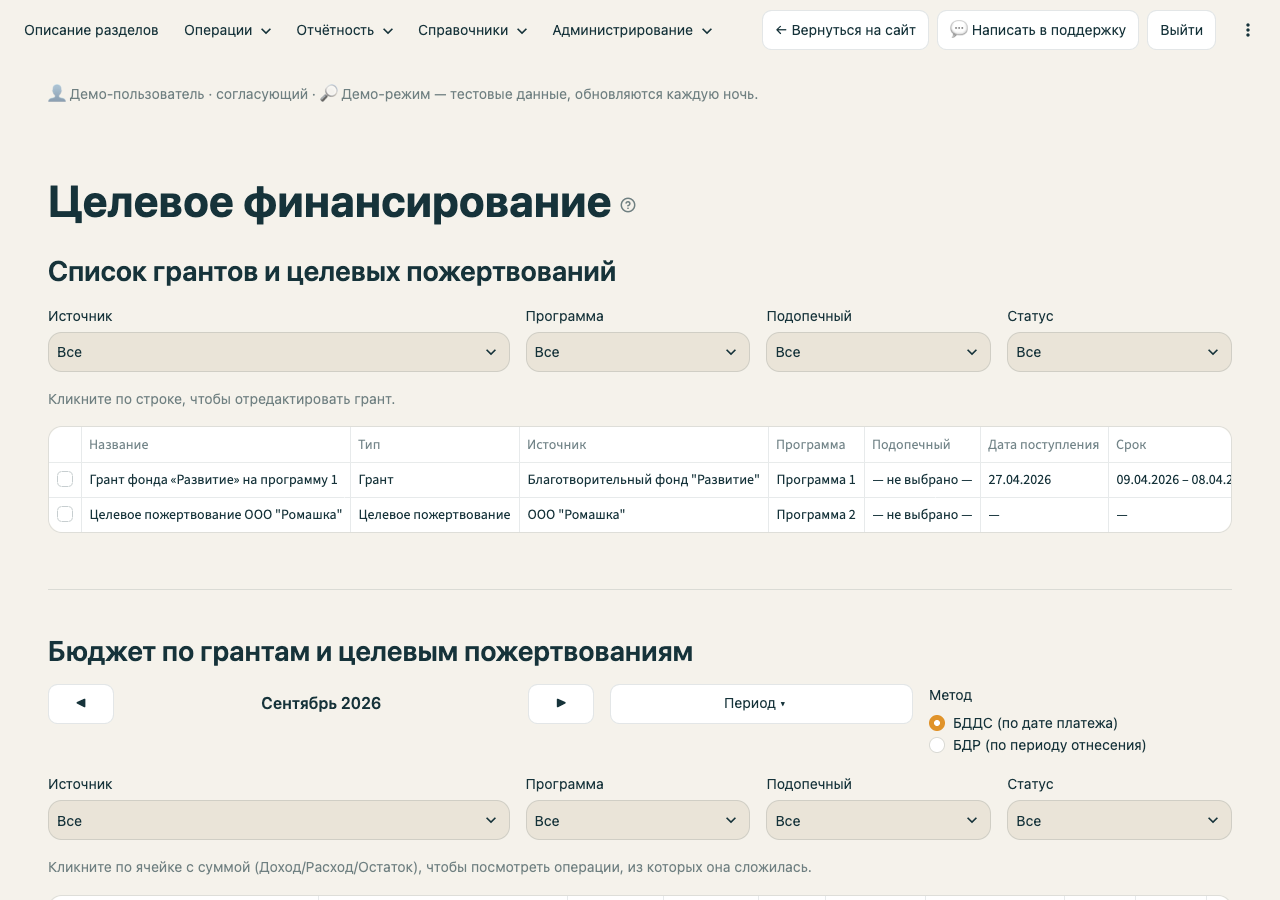
Task: Tick checkbox for Грант фонда «Развитие» row
Action: pos(65,479)
